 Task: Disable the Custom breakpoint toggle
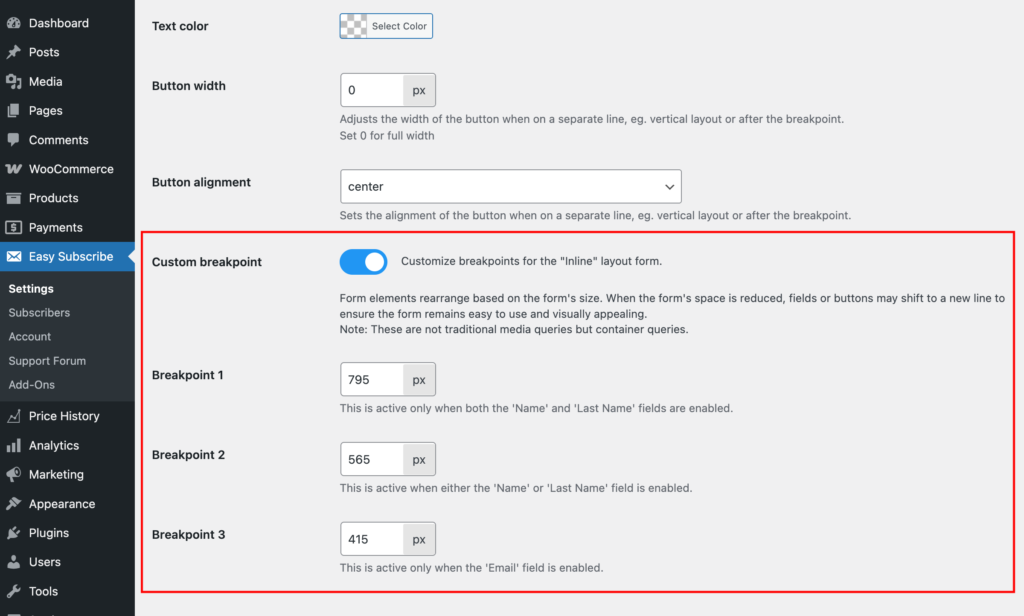(363, 262)
